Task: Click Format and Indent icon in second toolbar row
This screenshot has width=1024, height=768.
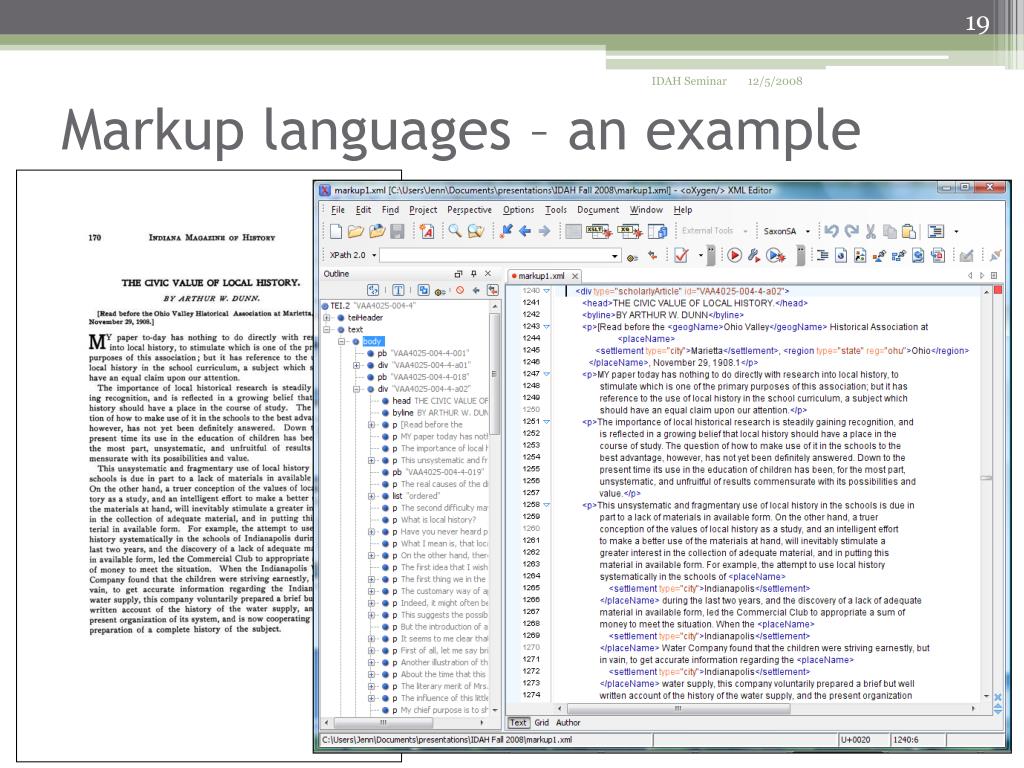Action: pos(822,255)
